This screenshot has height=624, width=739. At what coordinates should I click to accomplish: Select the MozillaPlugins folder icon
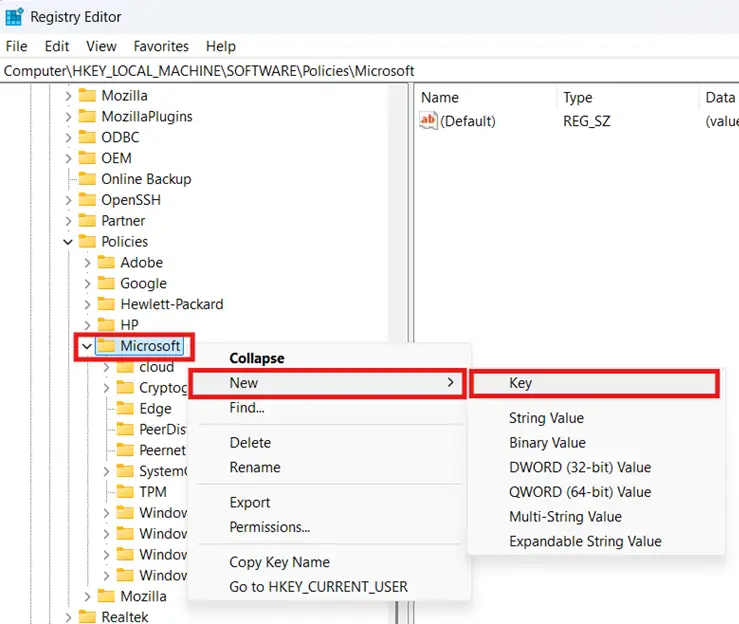tap(87, 116)
